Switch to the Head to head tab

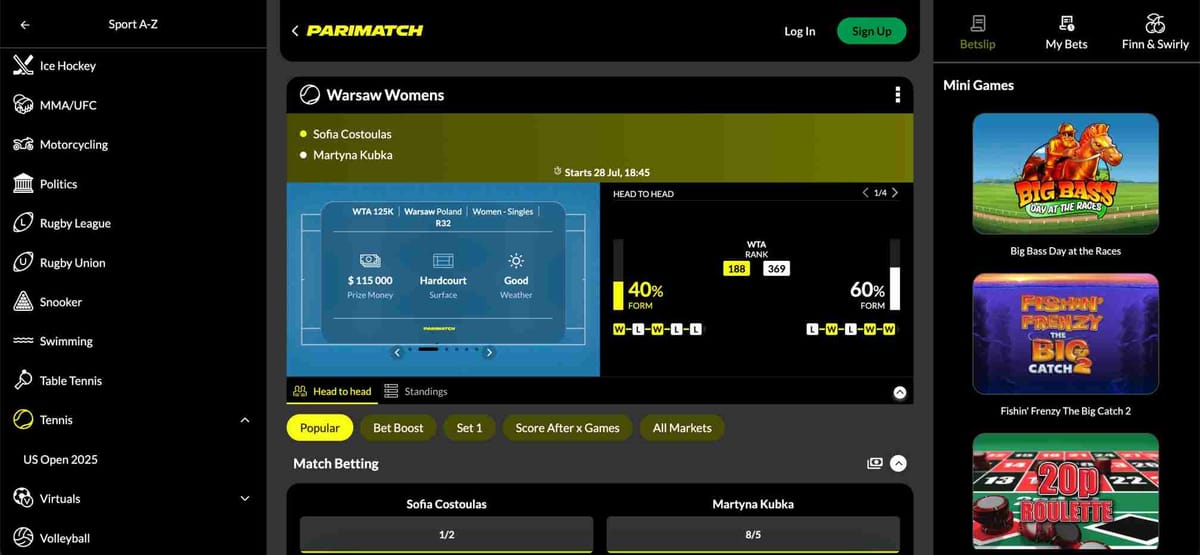point(332,391)
